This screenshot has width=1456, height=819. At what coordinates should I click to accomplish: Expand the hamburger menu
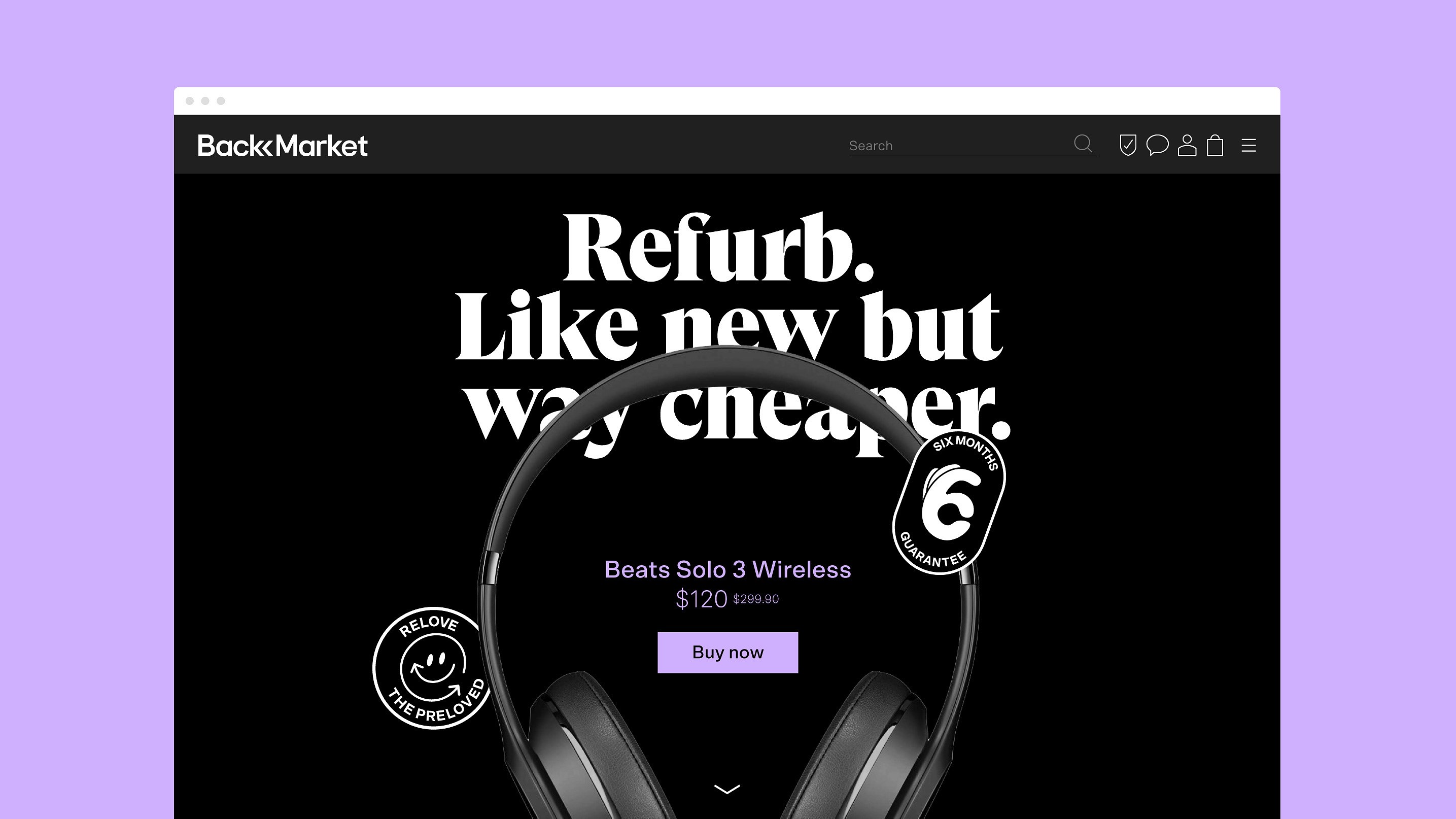click(1249, 145)
